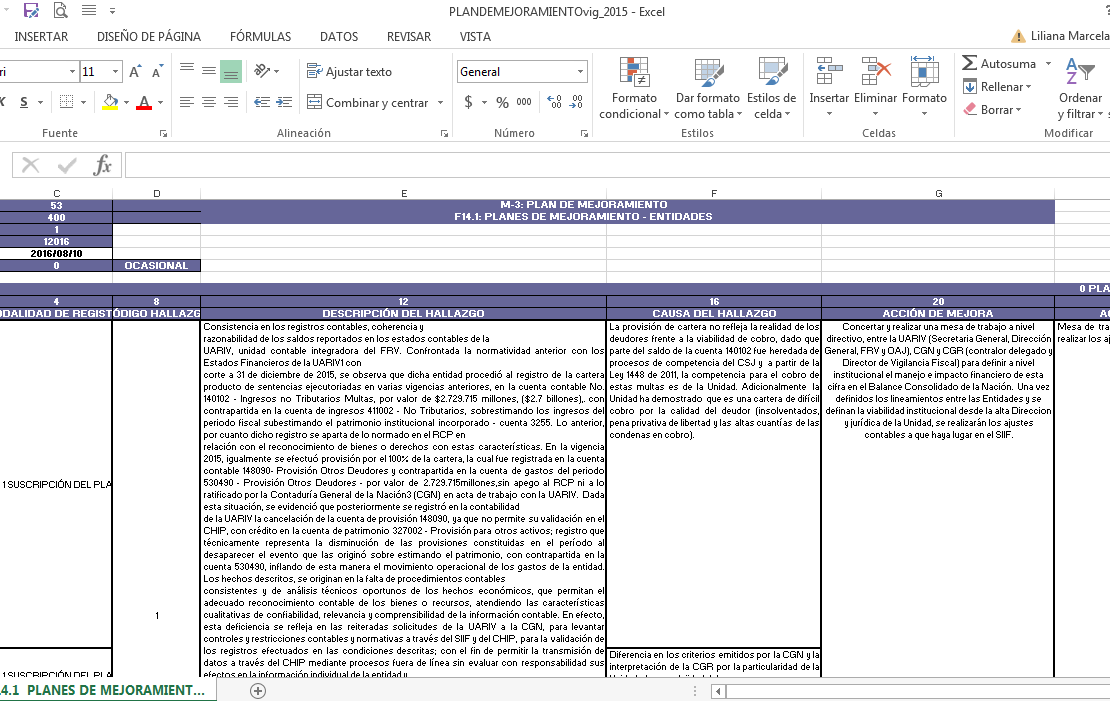
Task: Toggle center text alignment
Action: click(x=209, y=103)
